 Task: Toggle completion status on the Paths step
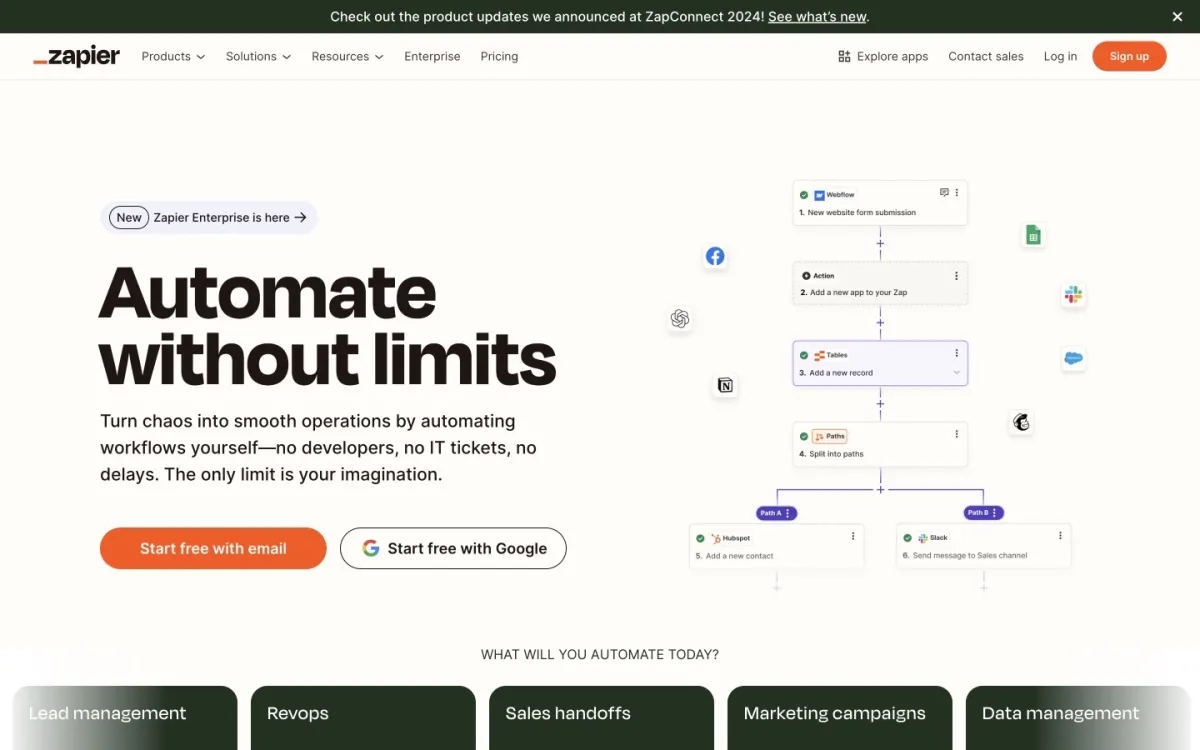[x=805, y=436]
